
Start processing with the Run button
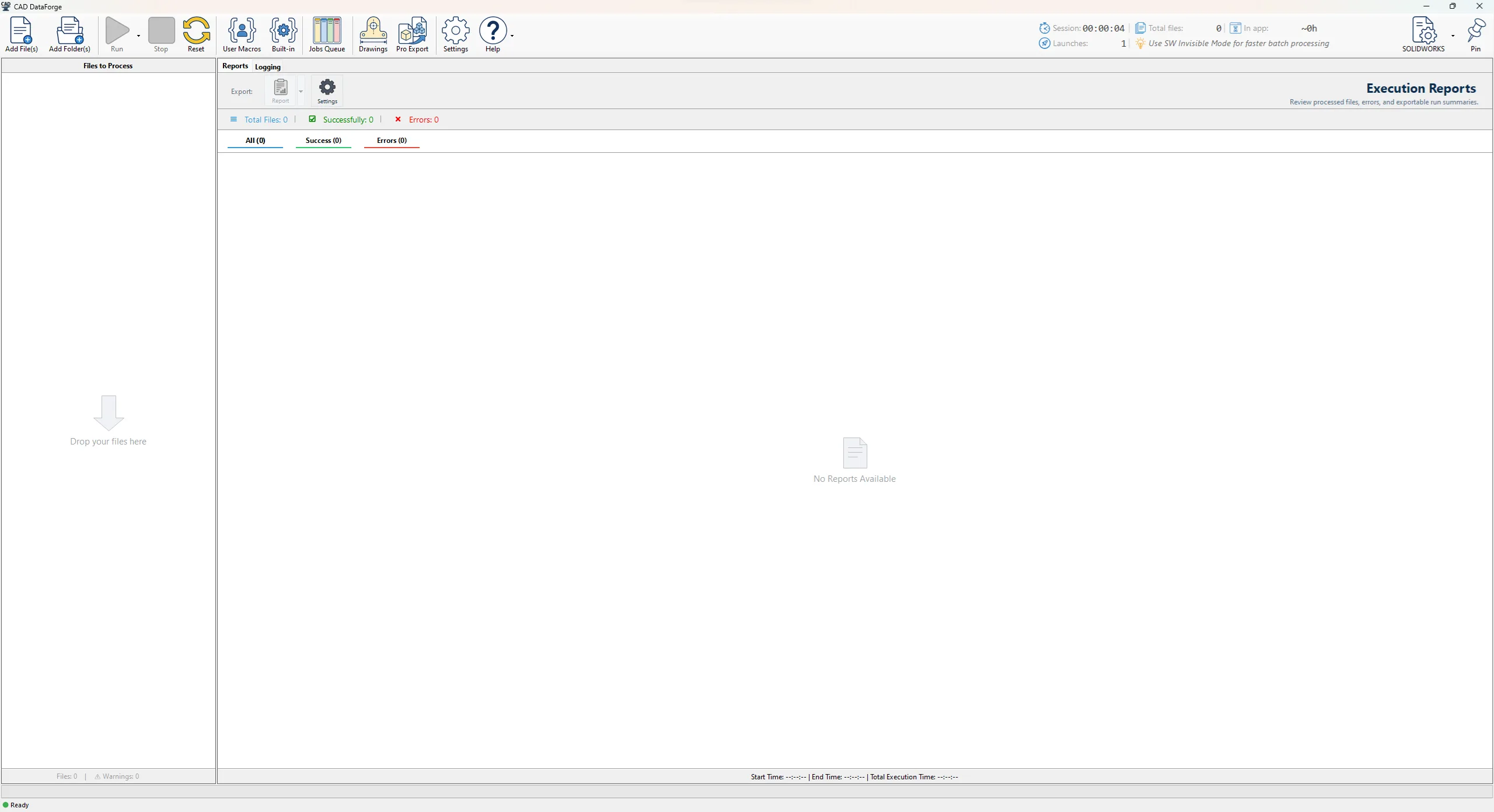(x=117, y=34)
